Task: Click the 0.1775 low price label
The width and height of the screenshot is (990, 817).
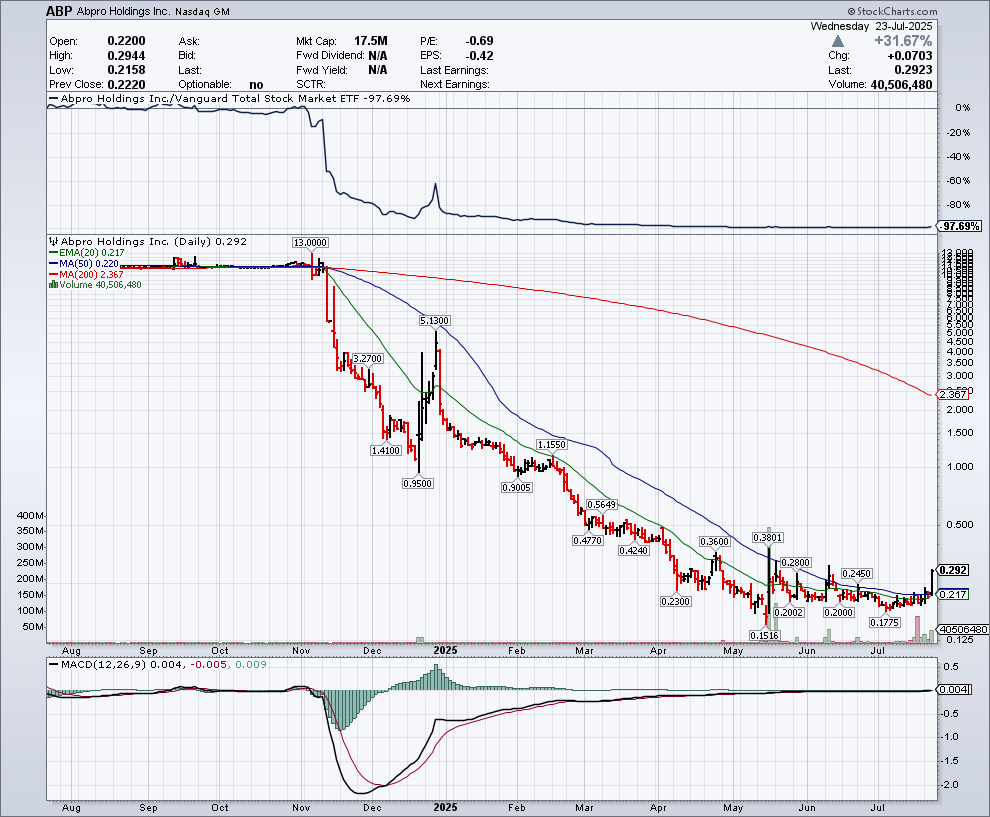Action: [x=884, y=623]
